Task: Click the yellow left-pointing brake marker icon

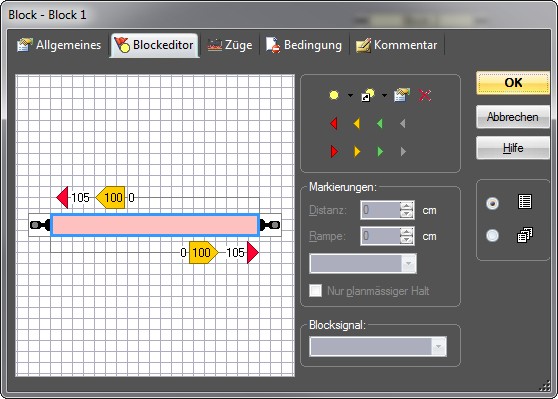Action: point(357,124)
